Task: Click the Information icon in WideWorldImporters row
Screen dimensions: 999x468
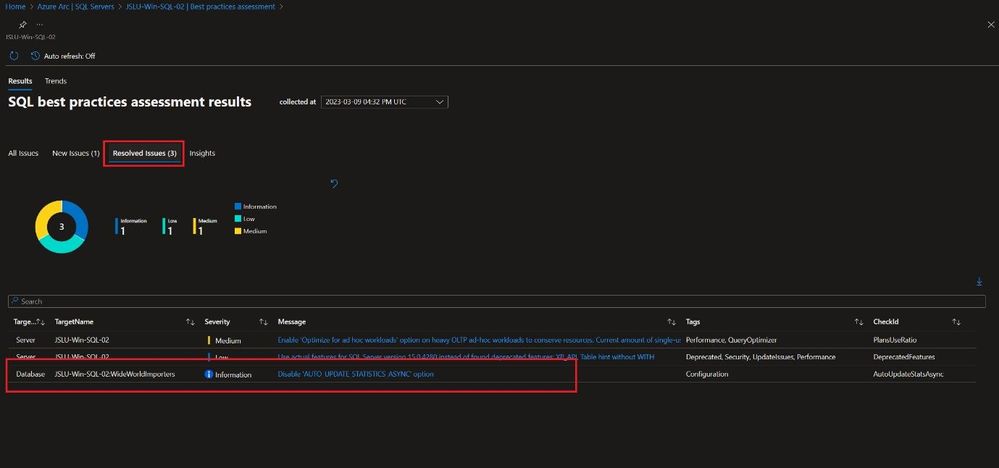Action: (x=208, y=374)
